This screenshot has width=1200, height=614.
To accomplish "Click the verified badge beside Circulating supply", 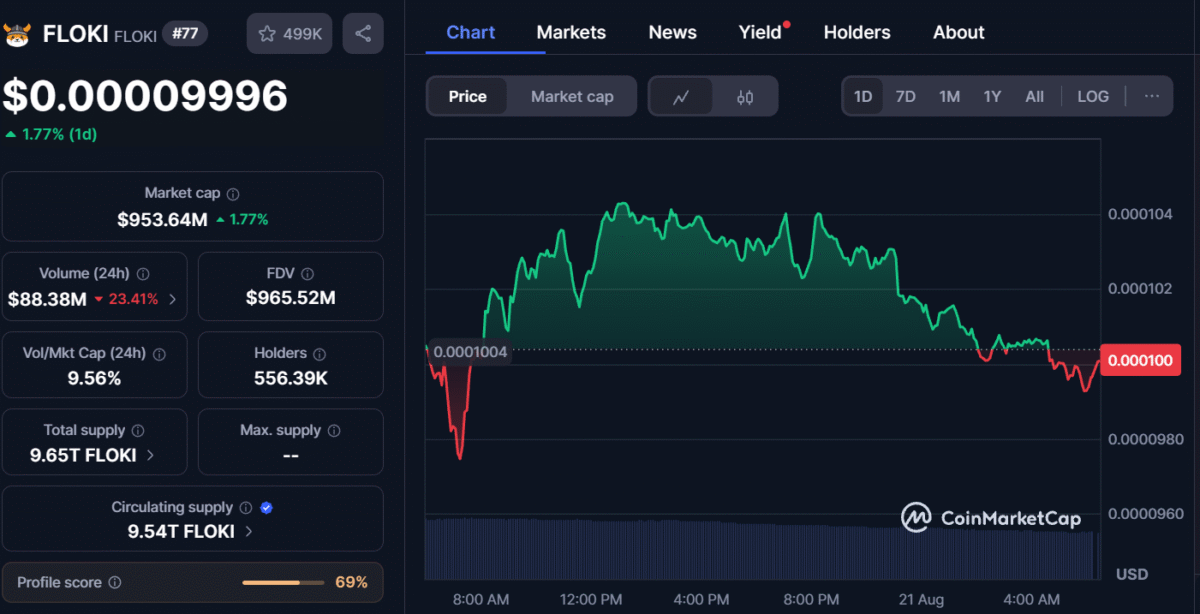I will point(266,507).
